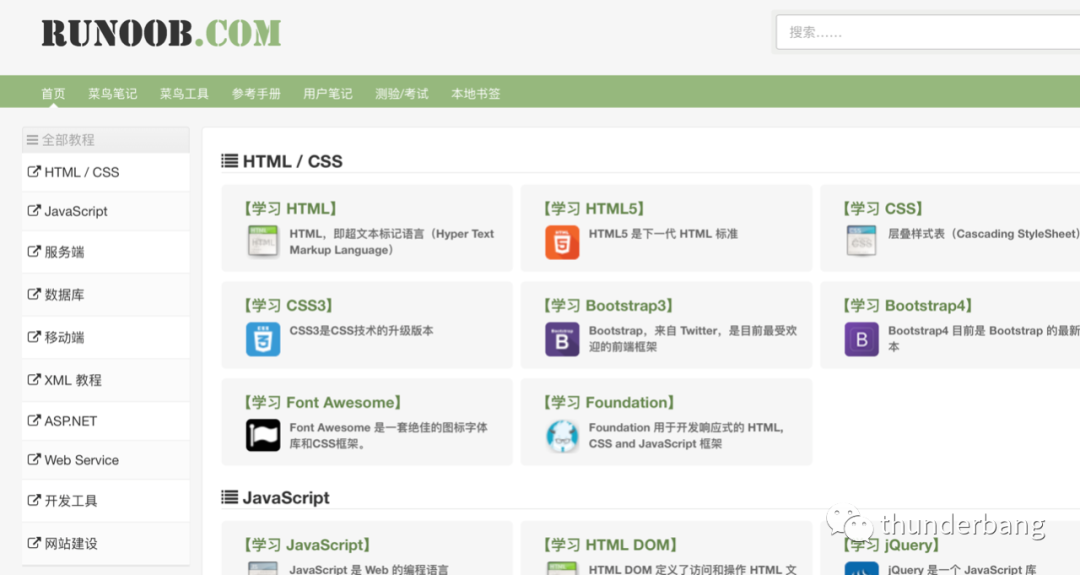Click the external-link icon beside HTML / CSS
1080x575 pixels.
coord(34,171)
